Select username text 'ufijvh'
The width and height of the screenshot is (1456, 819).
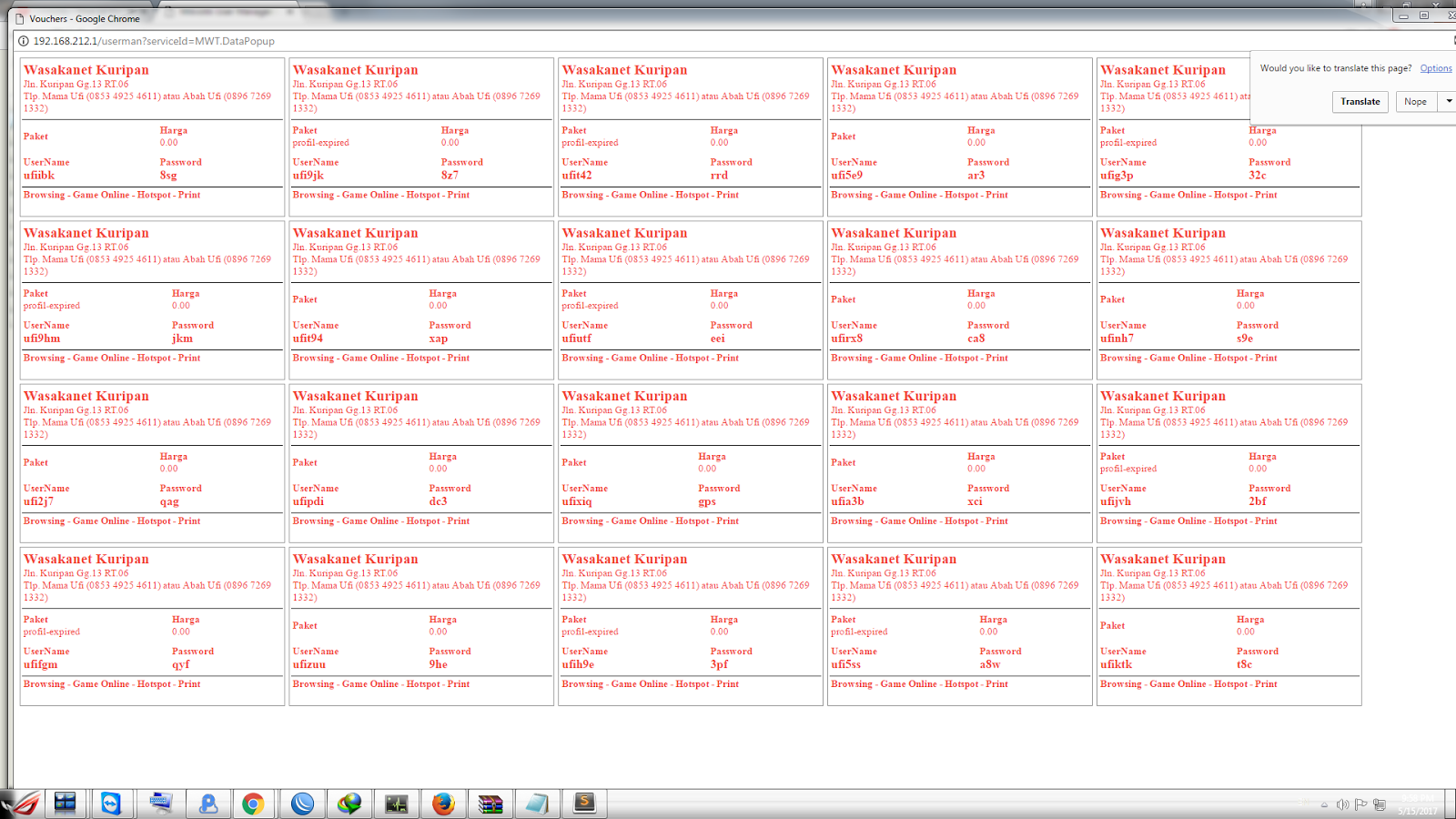(1117, 501)
